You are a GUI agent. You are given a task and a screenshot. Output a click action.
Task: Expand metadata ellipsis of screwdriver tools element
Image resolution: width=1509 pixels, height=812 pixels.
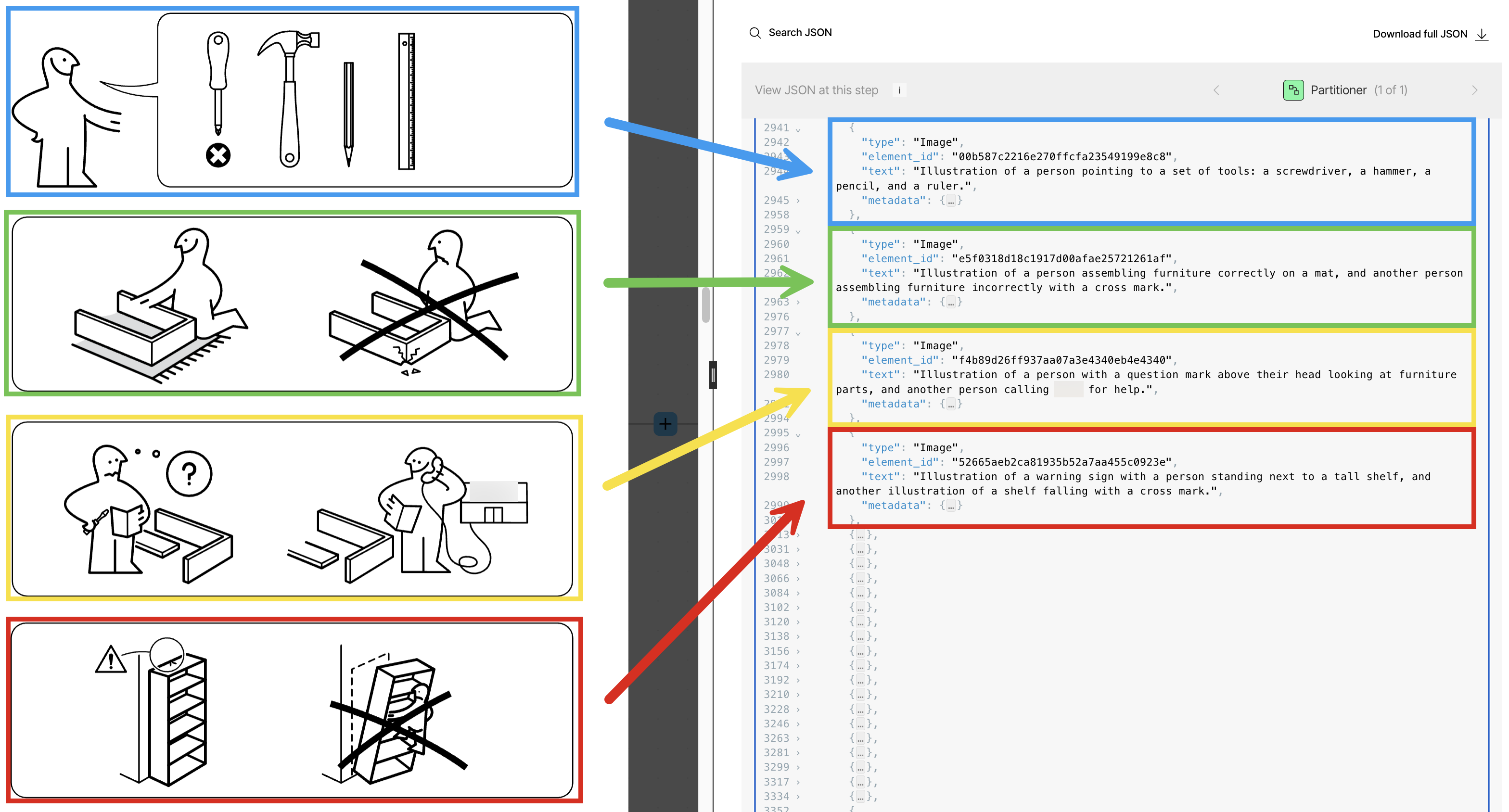[951, 201]
